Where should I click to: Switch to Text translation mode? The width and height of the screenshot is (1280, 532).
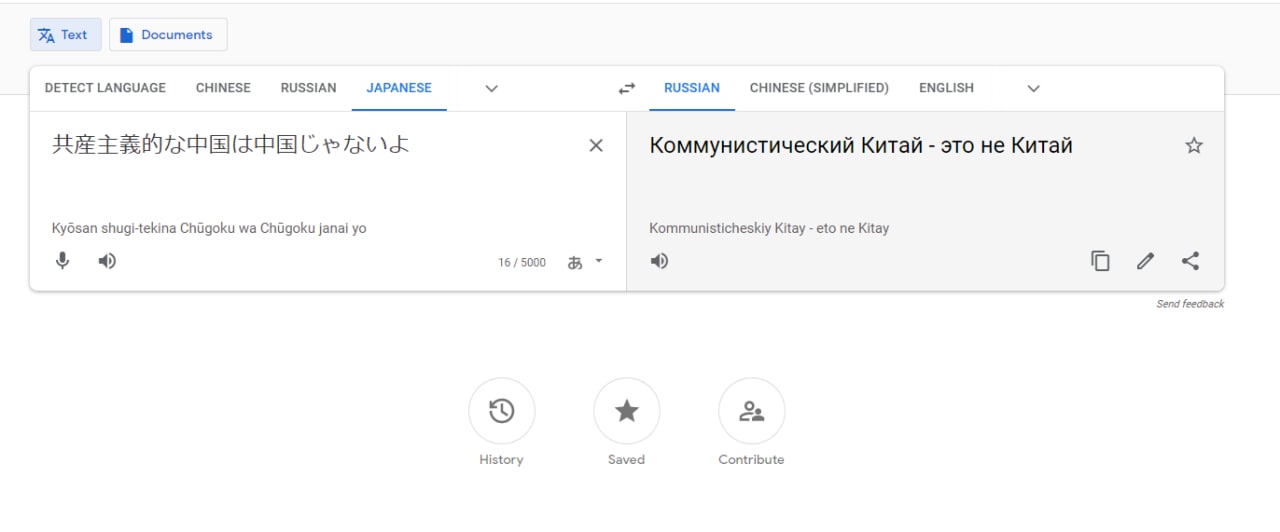(65, 34)
